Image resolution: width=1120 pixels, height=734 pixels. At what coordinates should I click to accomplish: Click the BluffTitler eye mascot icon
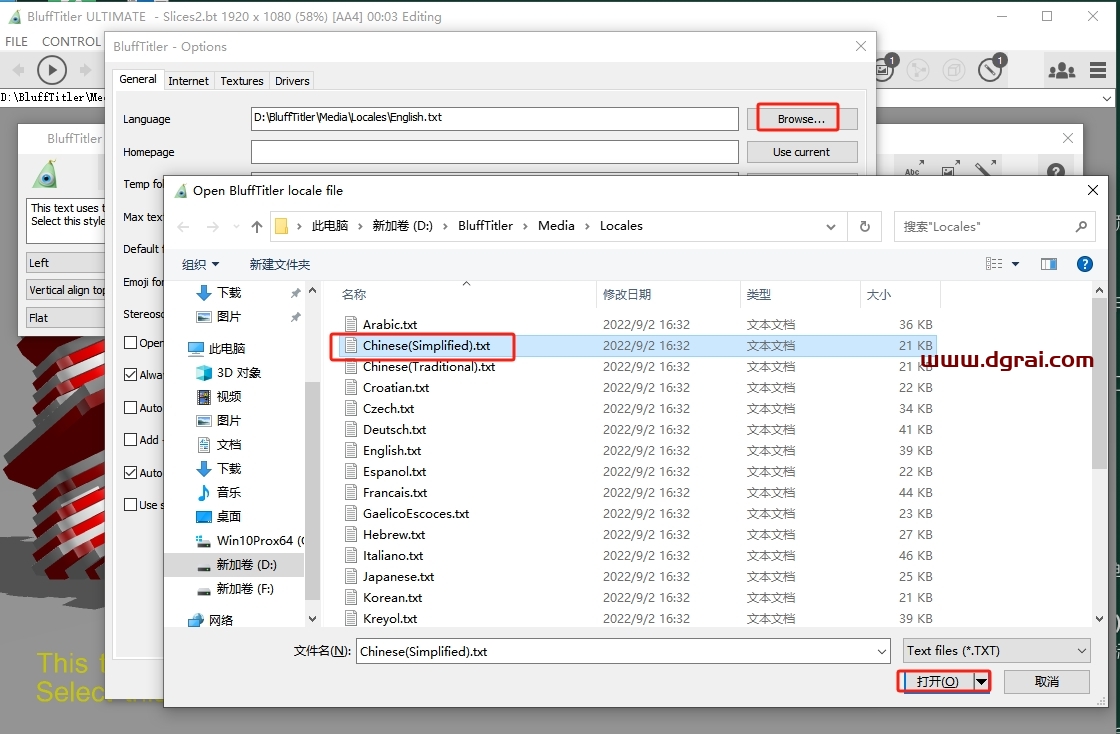tap(45, 174)
